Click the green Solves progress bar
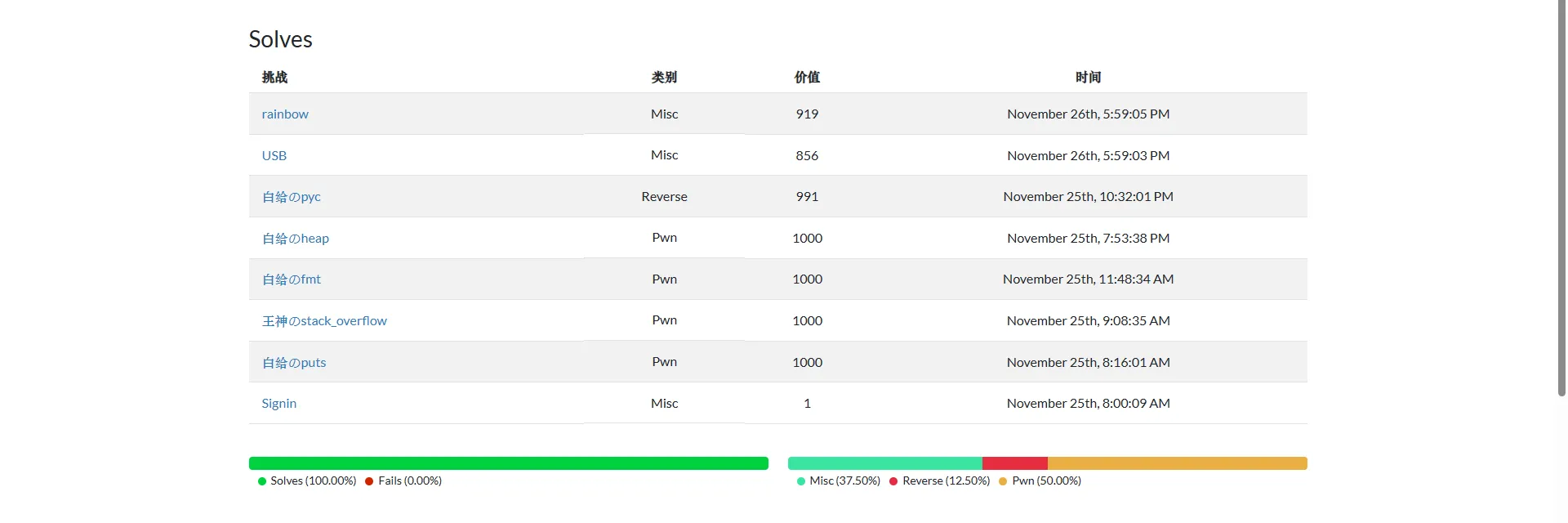 (x=509, y=463)
